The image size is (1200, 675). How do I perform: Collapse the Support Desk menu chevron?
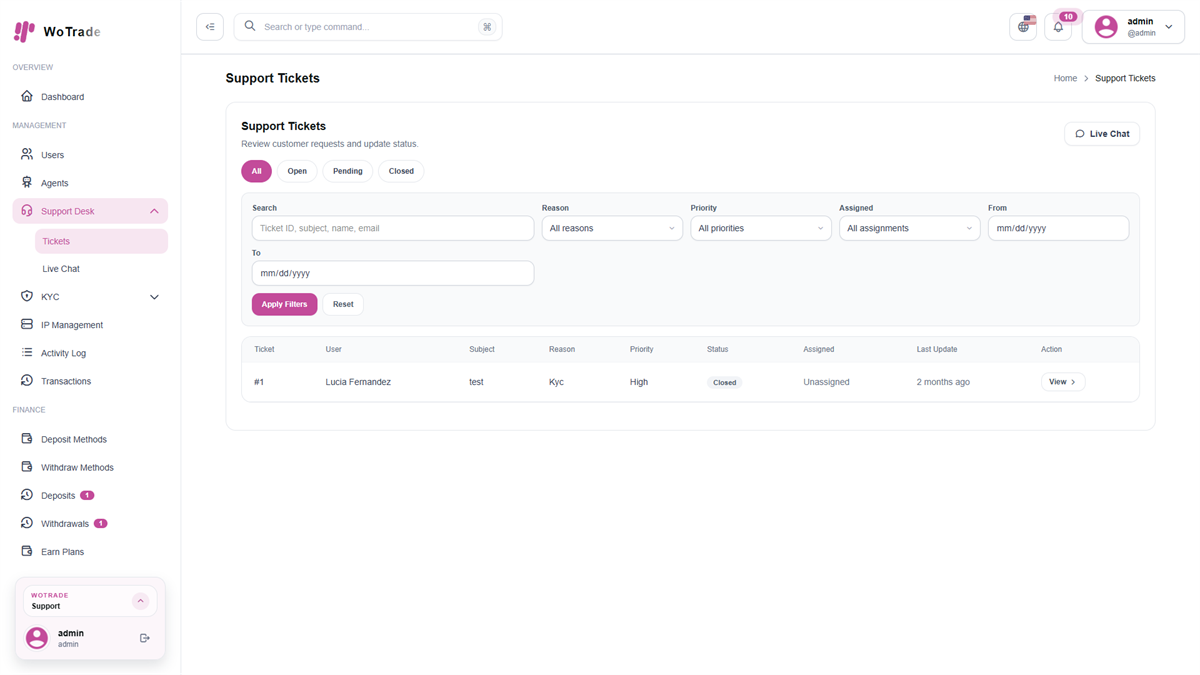tap(154, 211)
